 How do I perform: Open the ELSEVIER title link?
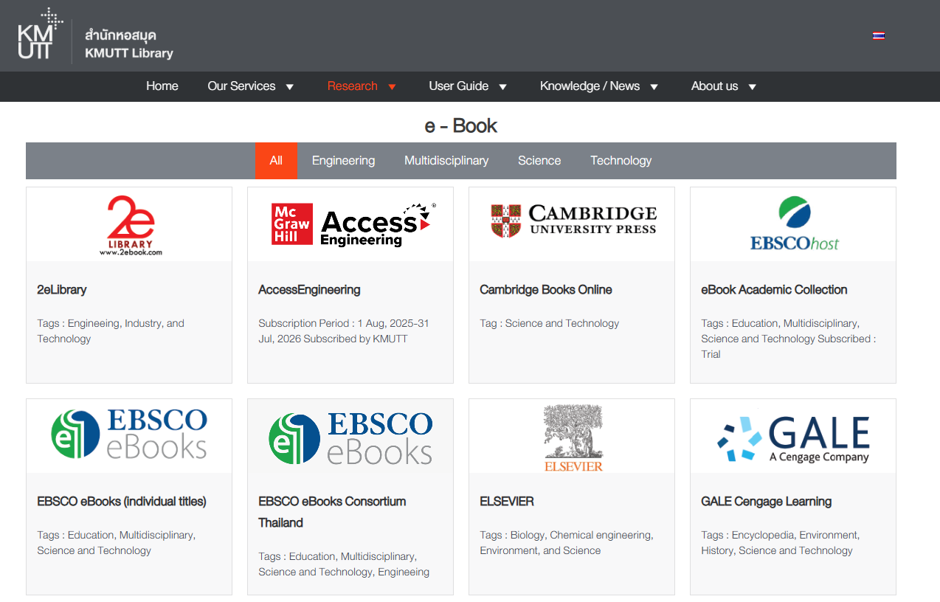(507, 501)
